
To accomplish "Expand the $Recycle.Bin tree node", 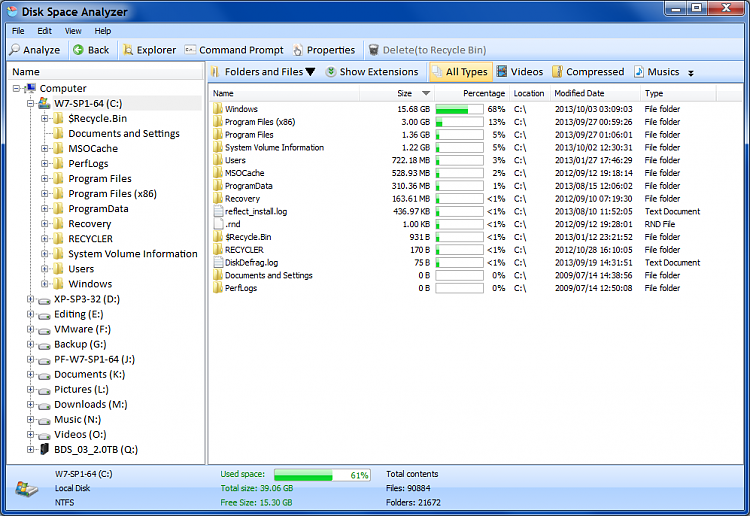I will 44,118.
